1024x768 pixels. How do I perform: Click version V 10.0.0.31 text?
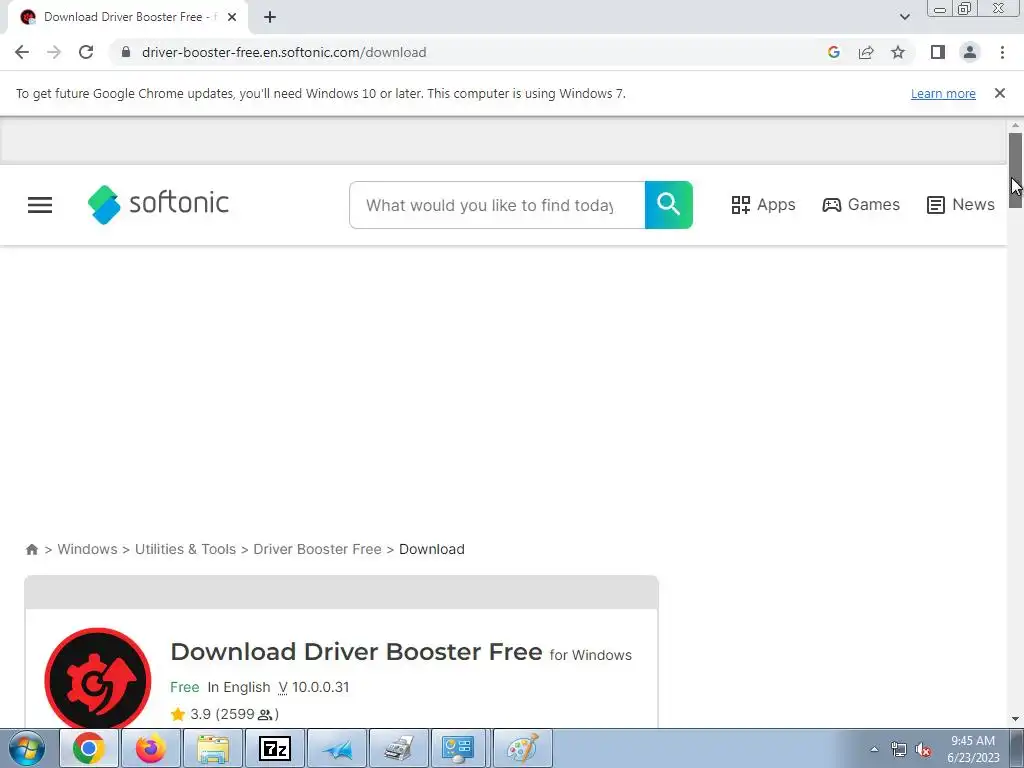[313, 687]
